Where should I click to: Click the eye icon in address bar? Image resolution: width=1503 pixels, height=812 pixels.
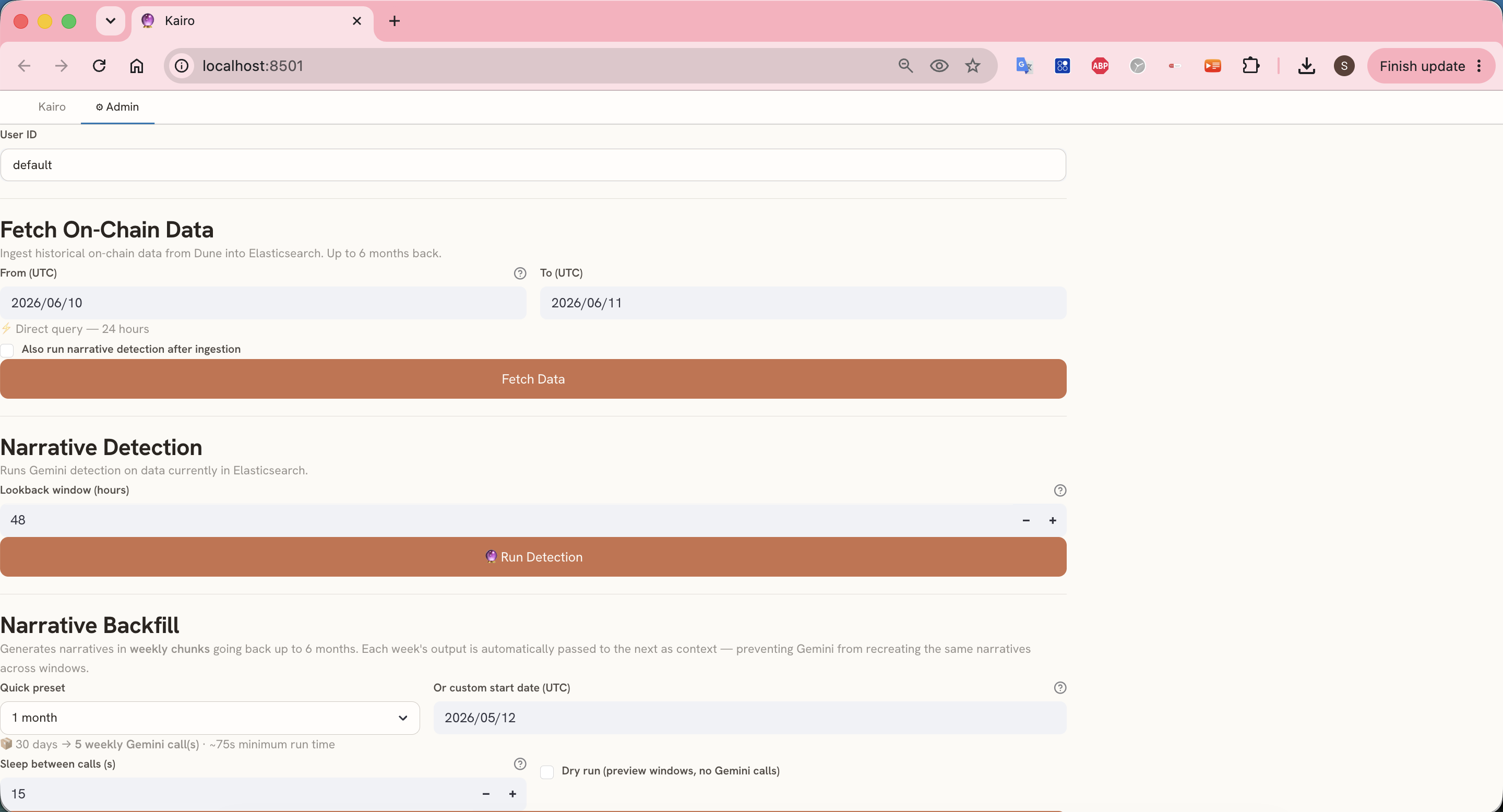pyautogui.click(x=939, y=66)
